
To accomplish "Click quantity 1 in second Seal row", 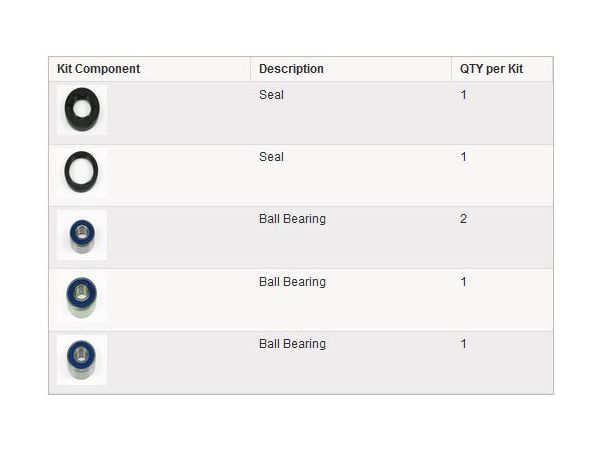I will coord(463,157).
